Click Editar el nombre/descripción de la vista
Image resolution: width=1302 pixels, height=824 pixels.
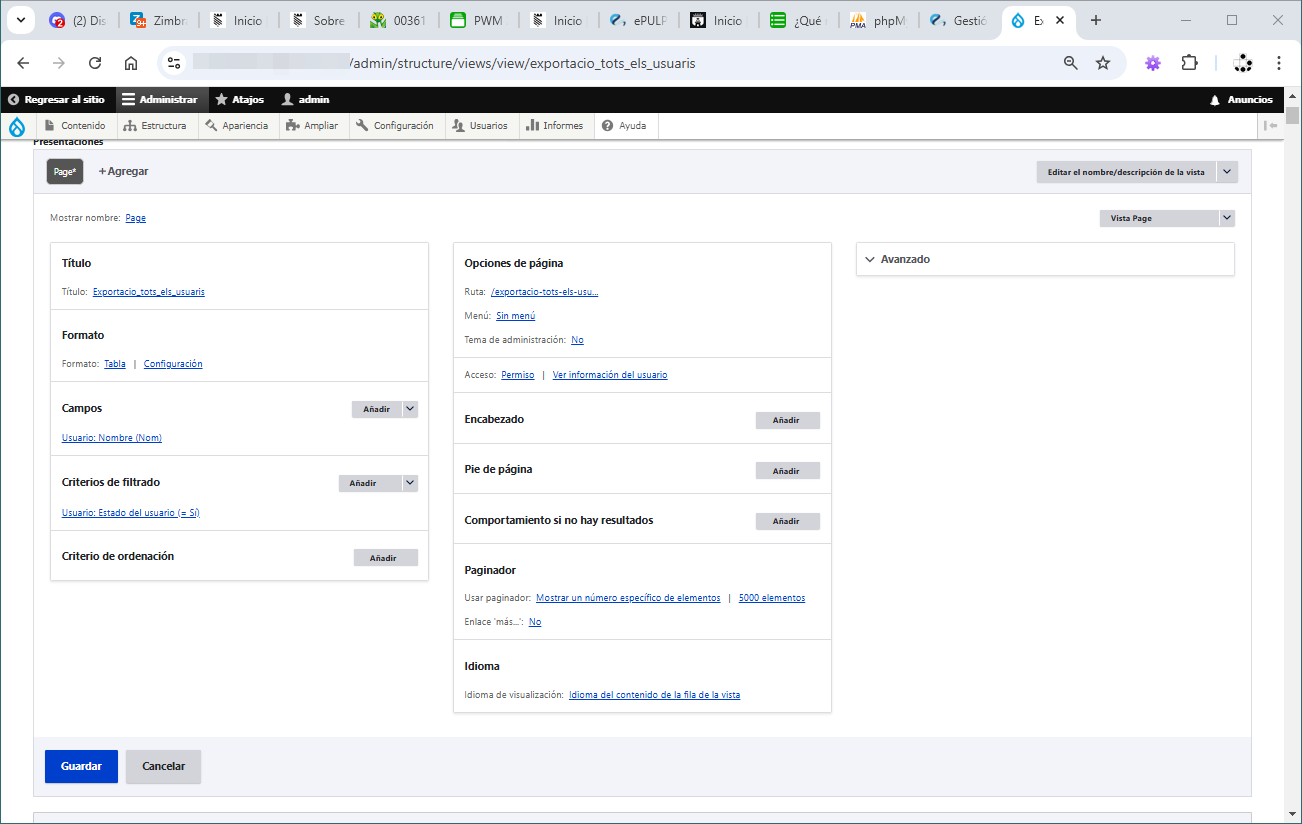1126,172
